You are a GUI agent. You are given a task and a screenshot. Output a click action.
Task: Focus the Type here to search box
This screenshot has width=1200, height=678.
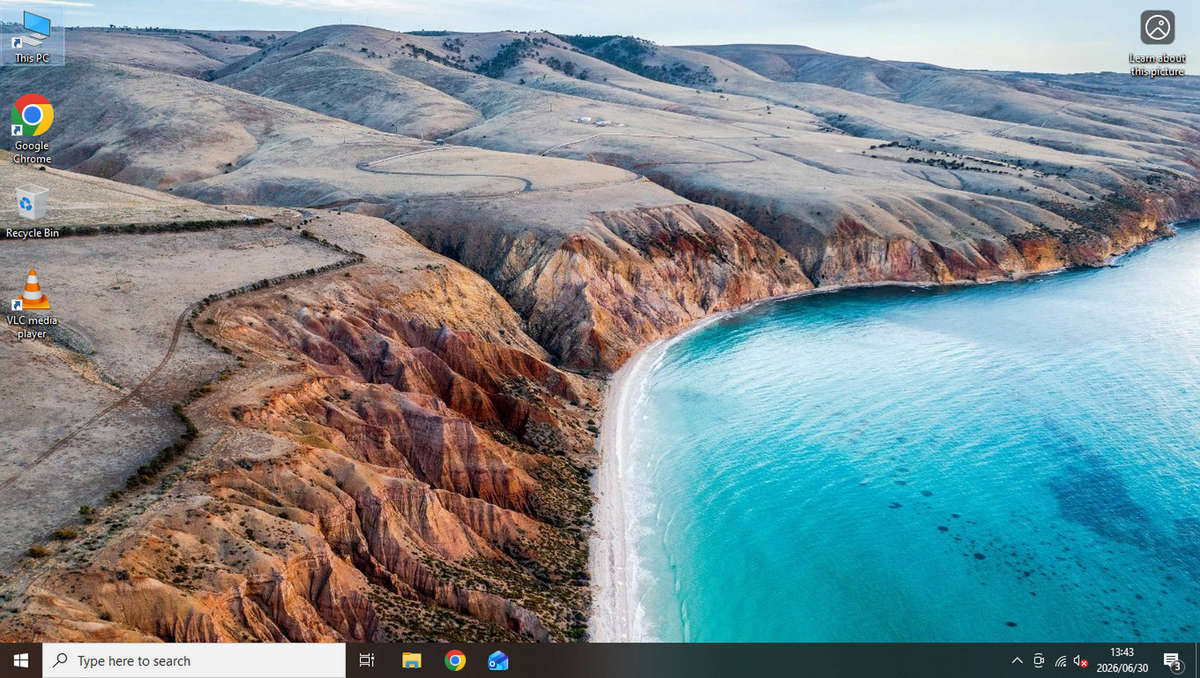(x=194, y=660)
